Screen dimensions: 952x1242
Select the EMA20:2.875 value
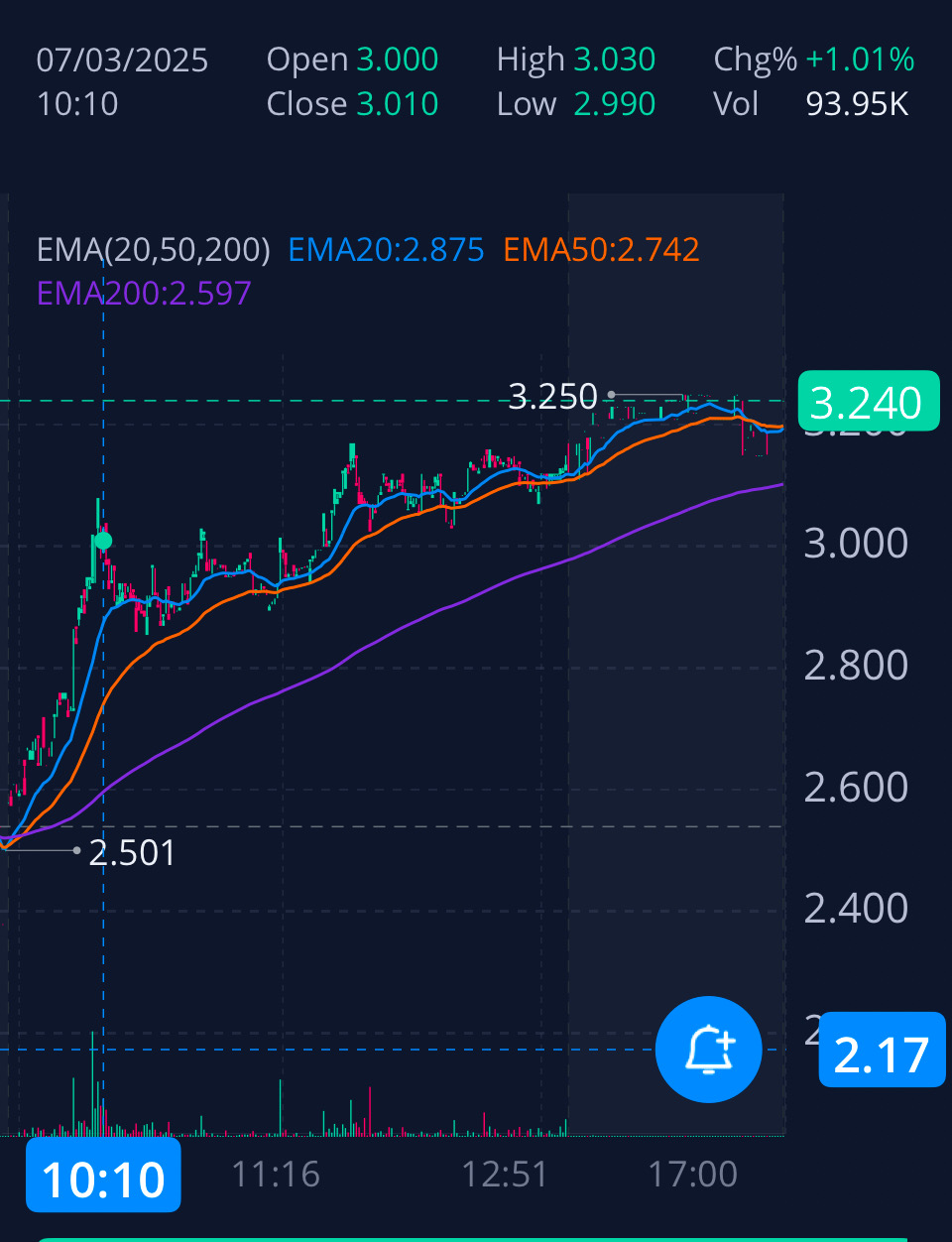click(x=386, y=249)
